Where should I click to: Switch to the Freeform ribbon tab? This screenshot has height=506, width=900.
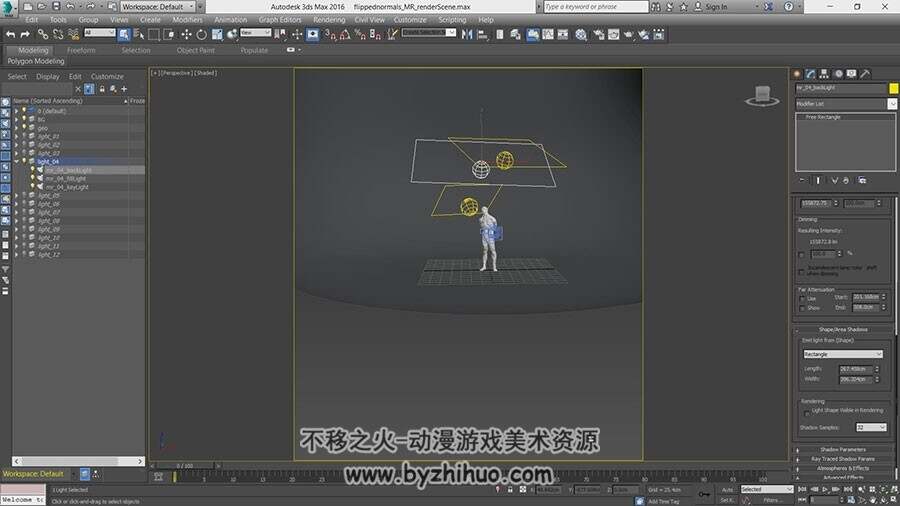point(81,50)
